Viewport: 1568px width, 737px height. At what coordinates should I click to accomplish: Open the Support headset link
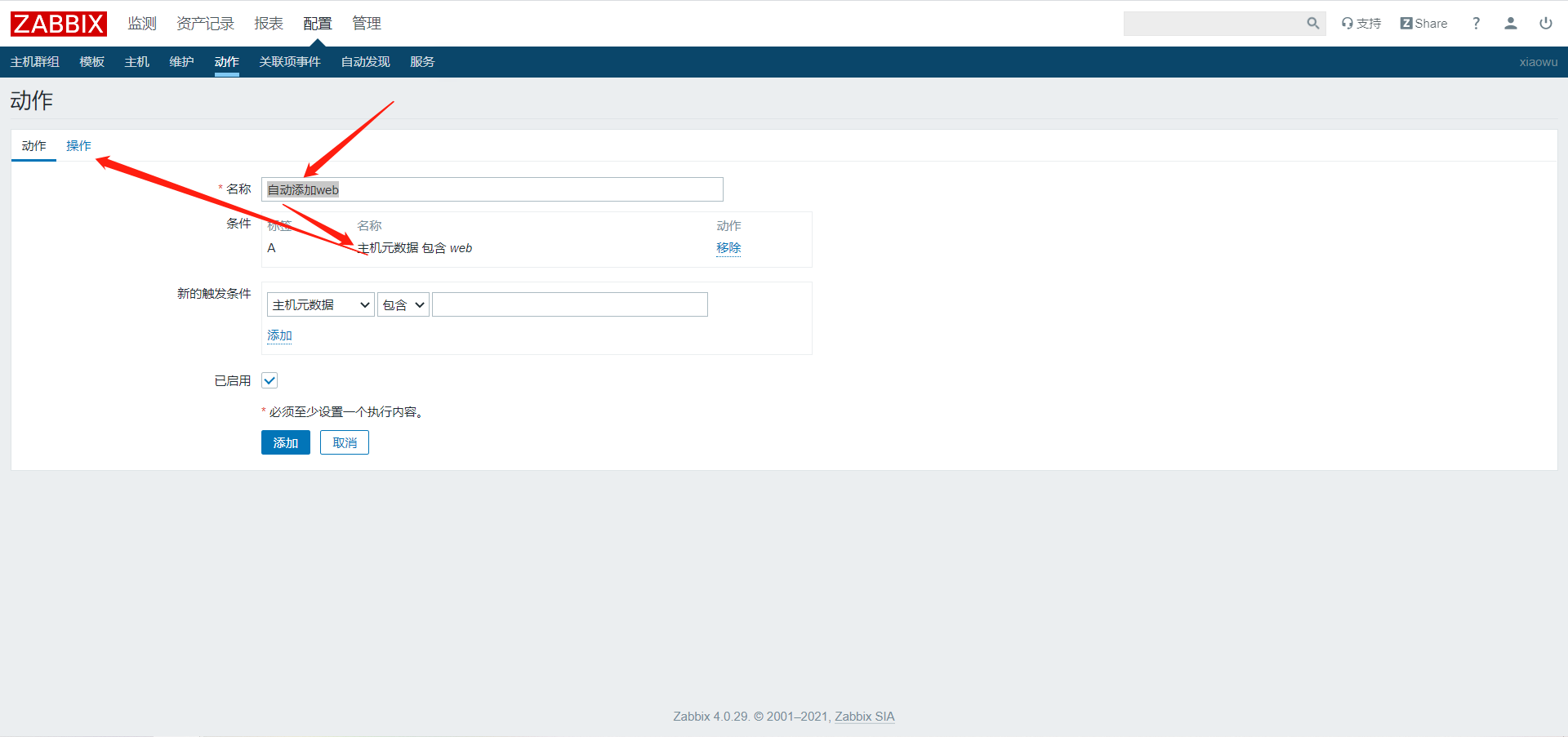(x=1361, y=24)
